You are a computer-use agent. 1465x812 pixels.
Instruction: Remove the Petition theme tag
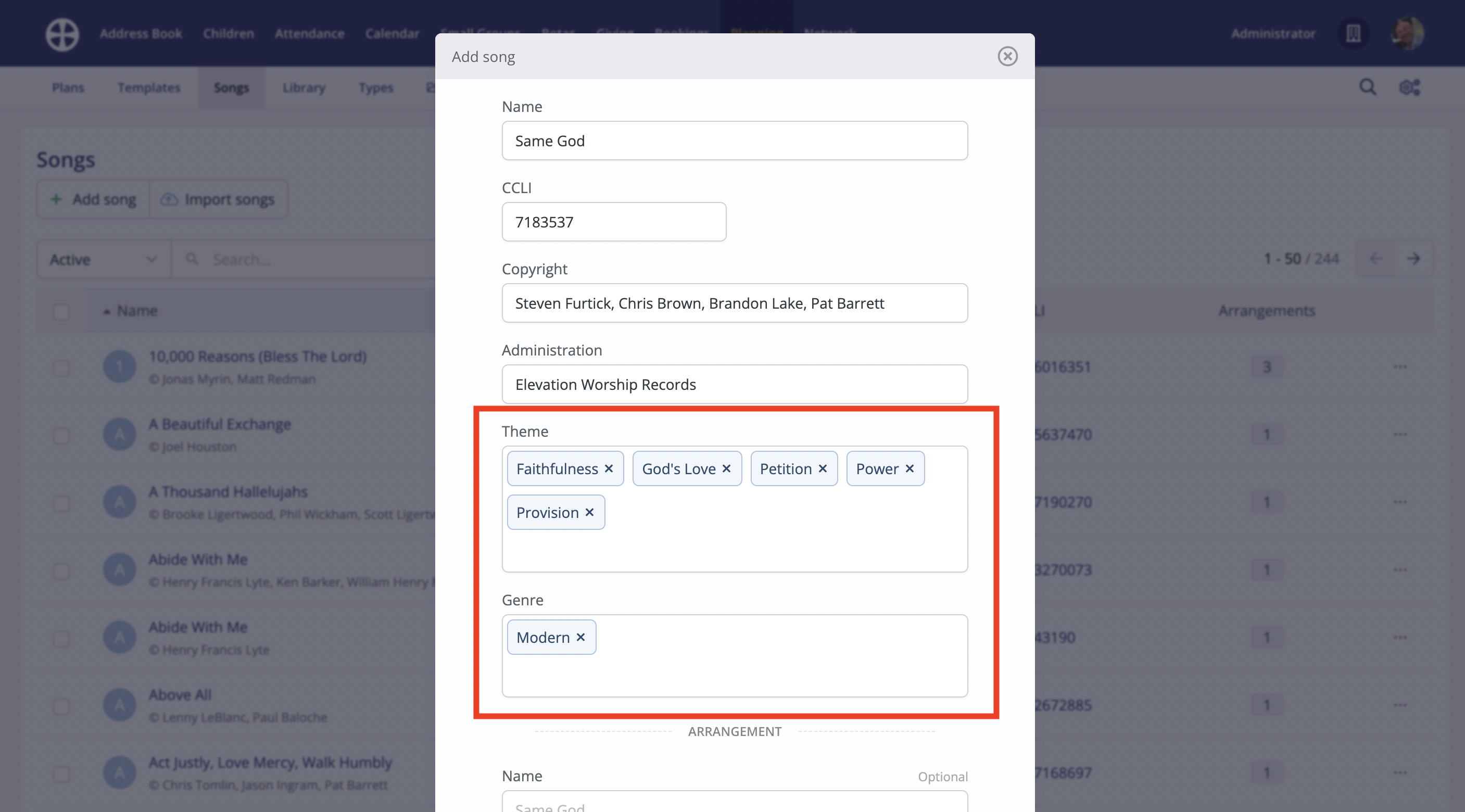(x=823, y=468)
